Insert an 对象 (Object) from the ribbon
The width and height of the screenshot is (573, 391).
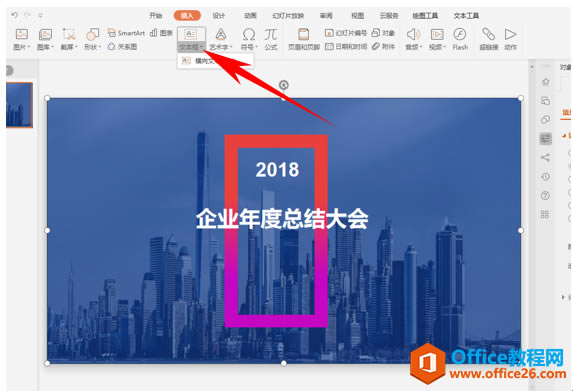[x=383, y=33]
